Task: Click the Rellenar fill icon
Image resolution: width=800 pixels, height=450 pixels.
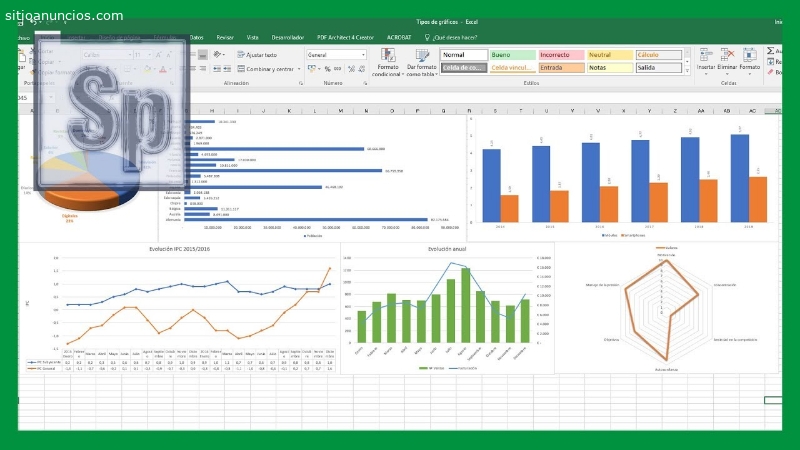Action: [770, 62]
